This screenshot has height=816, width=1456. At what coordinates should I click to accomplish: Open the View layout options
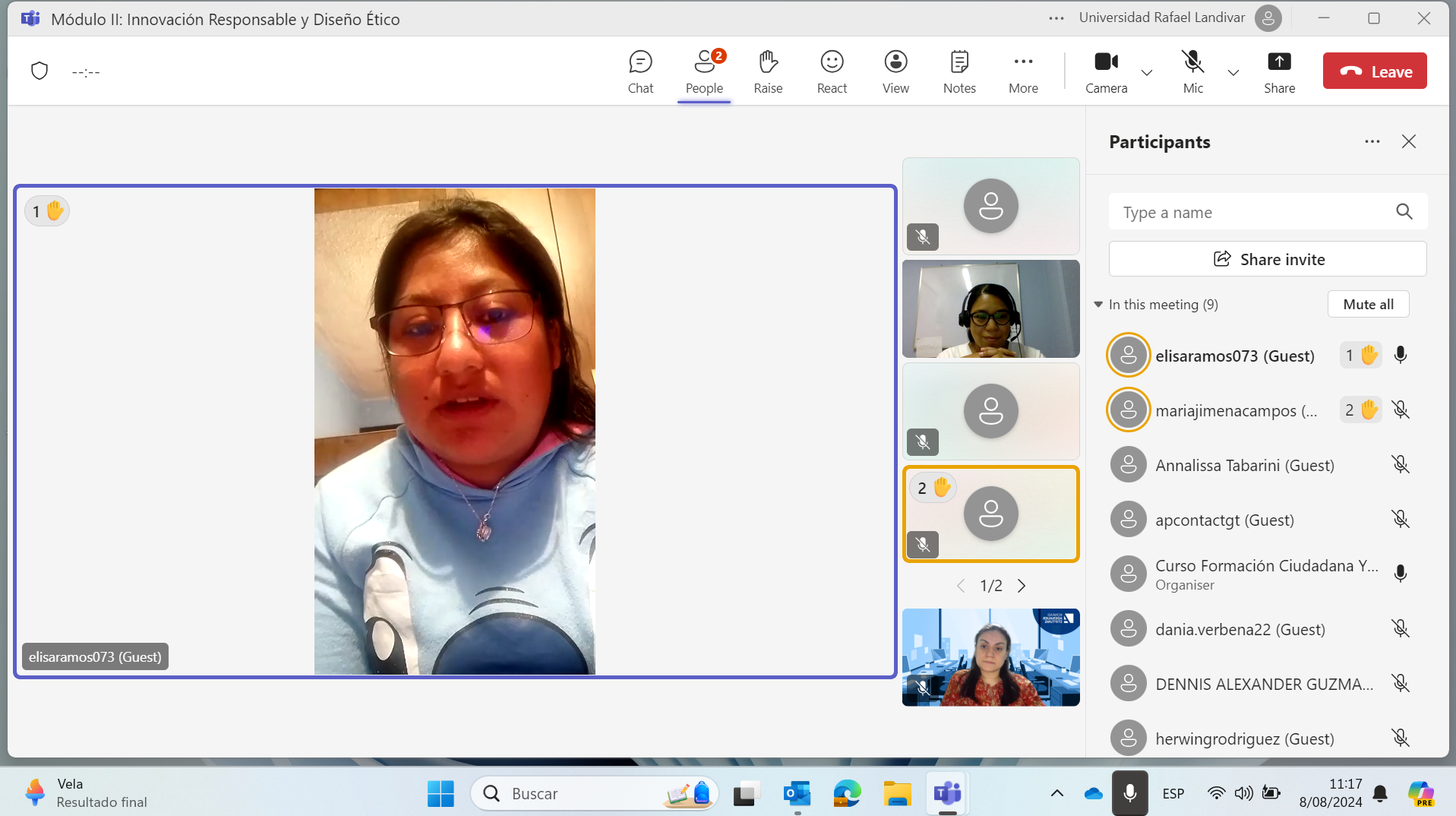click(x=895, y=71)
